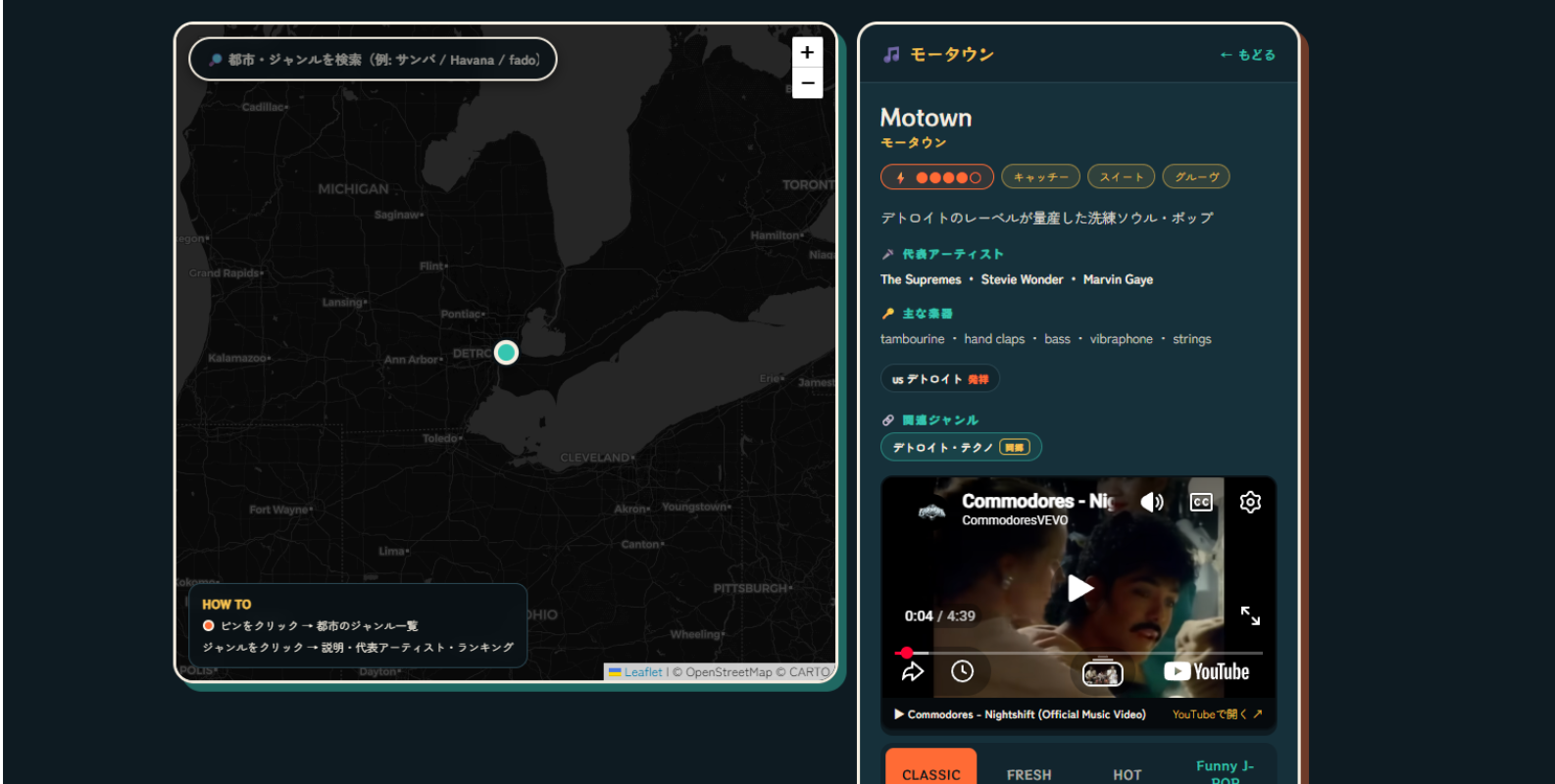Seek along the video progress bar
The image size is (1555, 784).
(1078, 653)
